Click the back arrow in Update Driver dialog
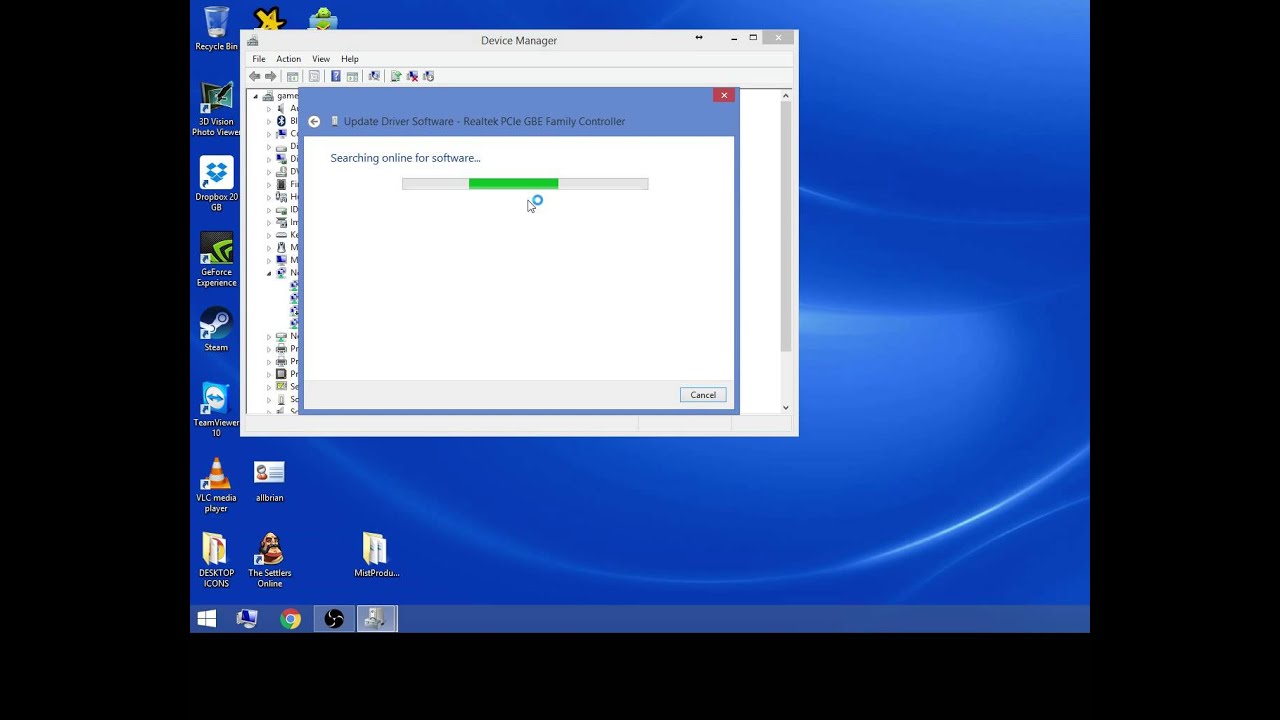Screen dimensions: 1280x720 click(314, 121)
